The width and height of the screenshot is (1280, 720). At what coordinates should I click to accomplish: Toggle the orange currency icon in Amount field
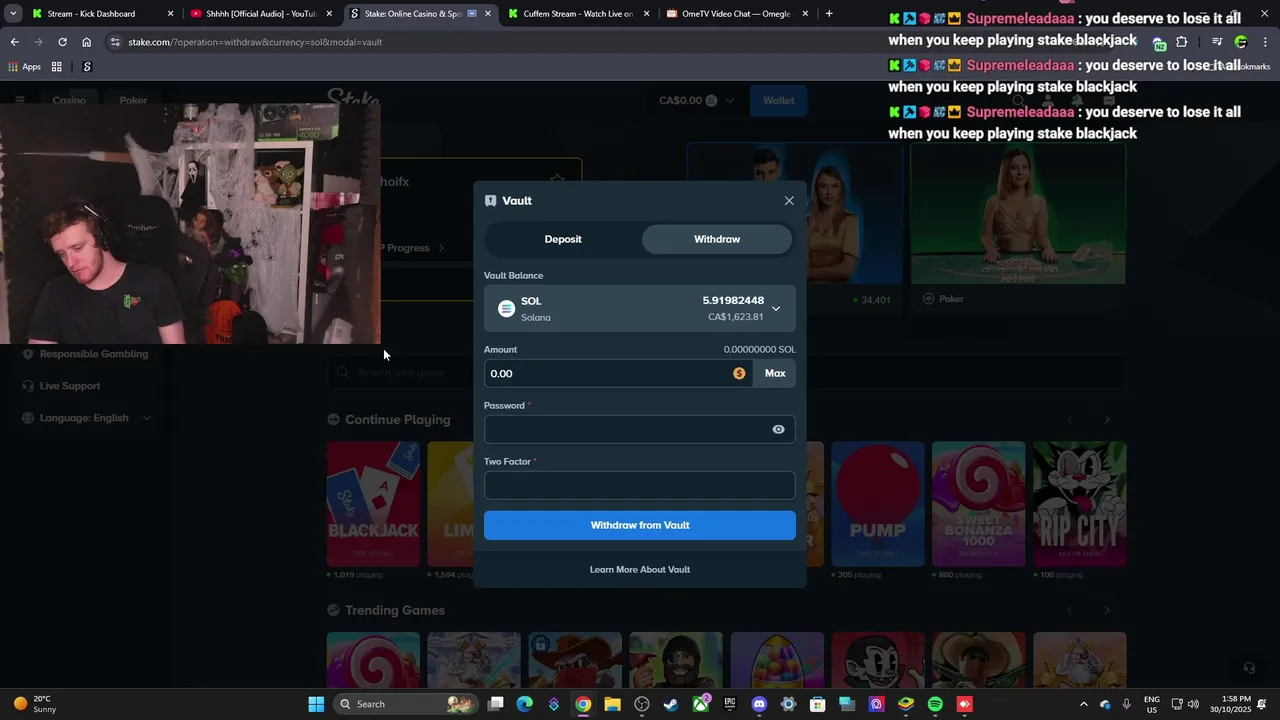point(739,373)
